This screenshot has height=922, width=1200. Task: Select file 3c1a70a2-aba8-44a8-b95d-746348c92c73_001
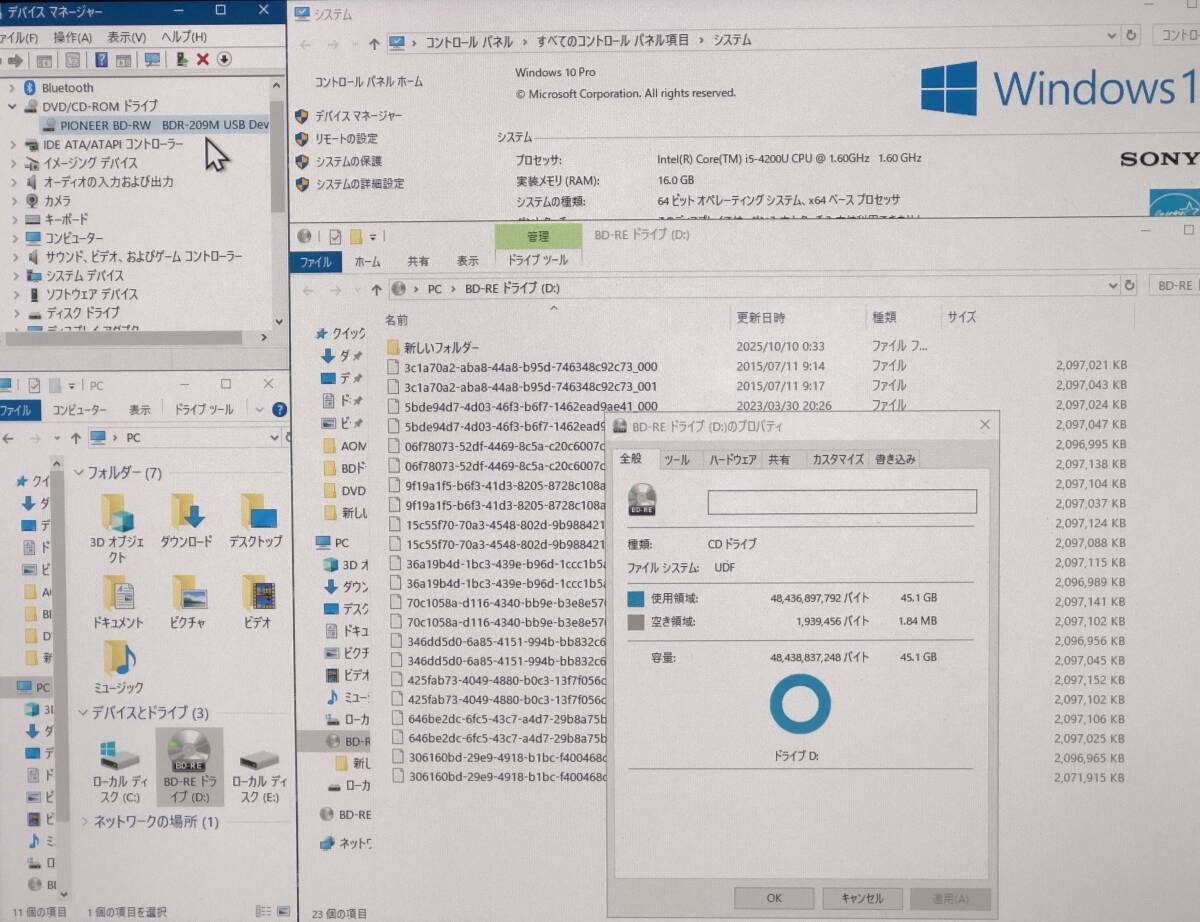(530, 386)
